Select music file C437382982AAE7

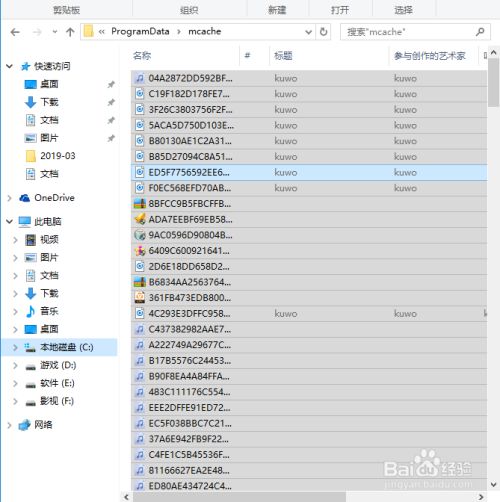(x=309, y=329)
